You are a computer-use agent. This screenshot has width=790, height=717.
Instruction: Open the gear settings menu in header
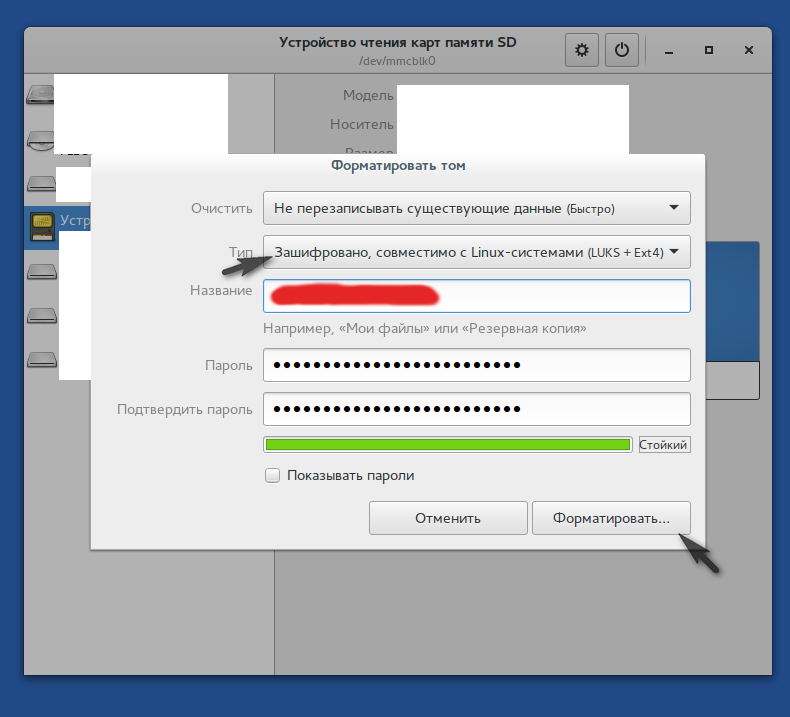582,50
